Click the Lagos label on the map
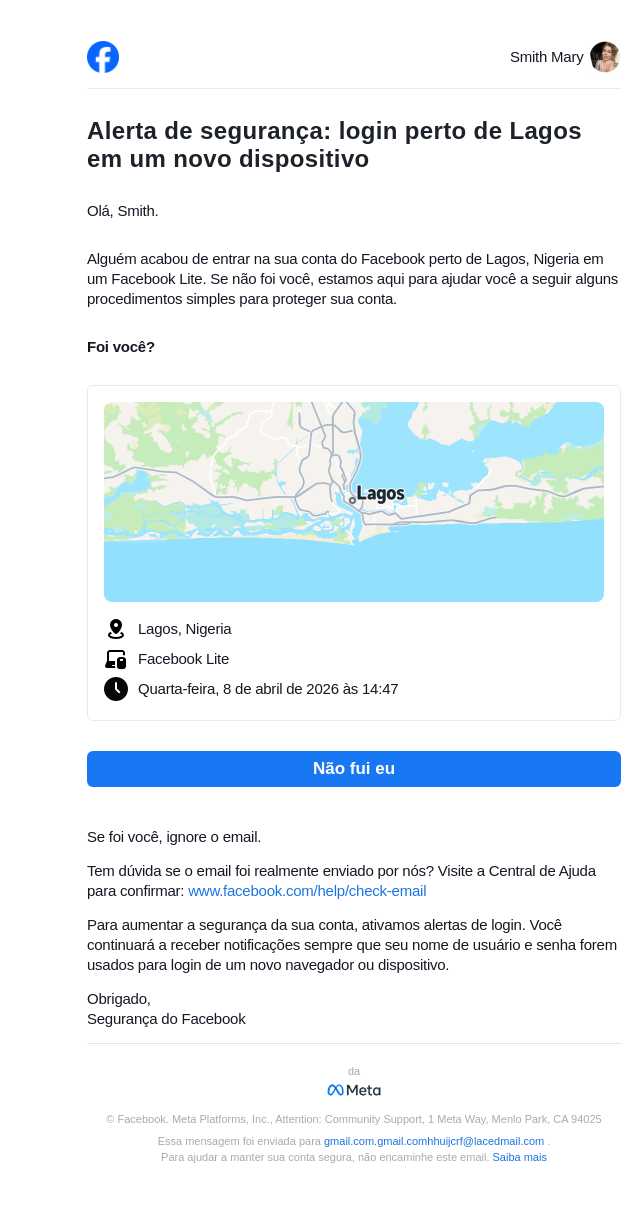624x1213 pixels. [380, 494]
